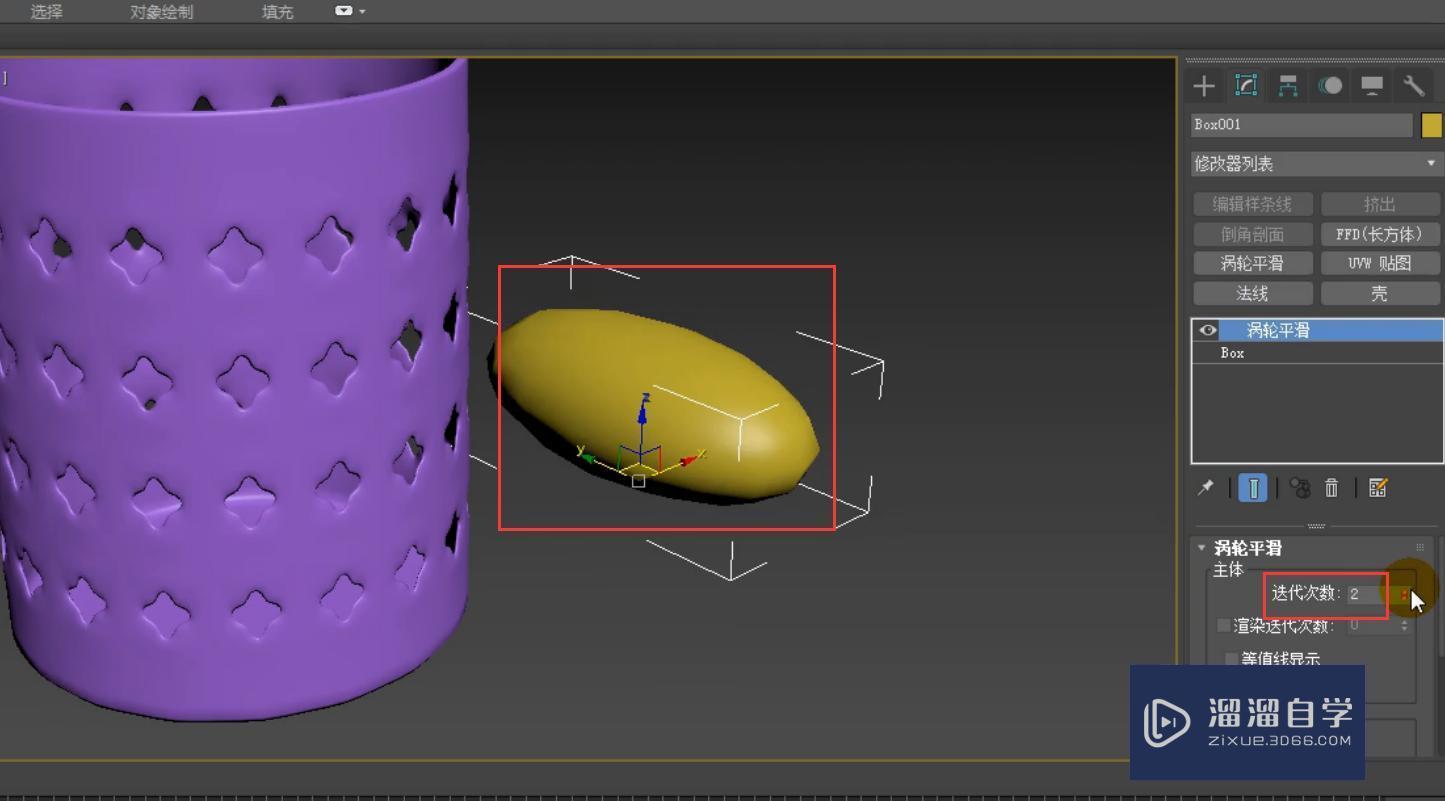Screen dimensions: 1445x801
Task: Open the Utilities wrench panel tab
Action: tap(1414, 86)
